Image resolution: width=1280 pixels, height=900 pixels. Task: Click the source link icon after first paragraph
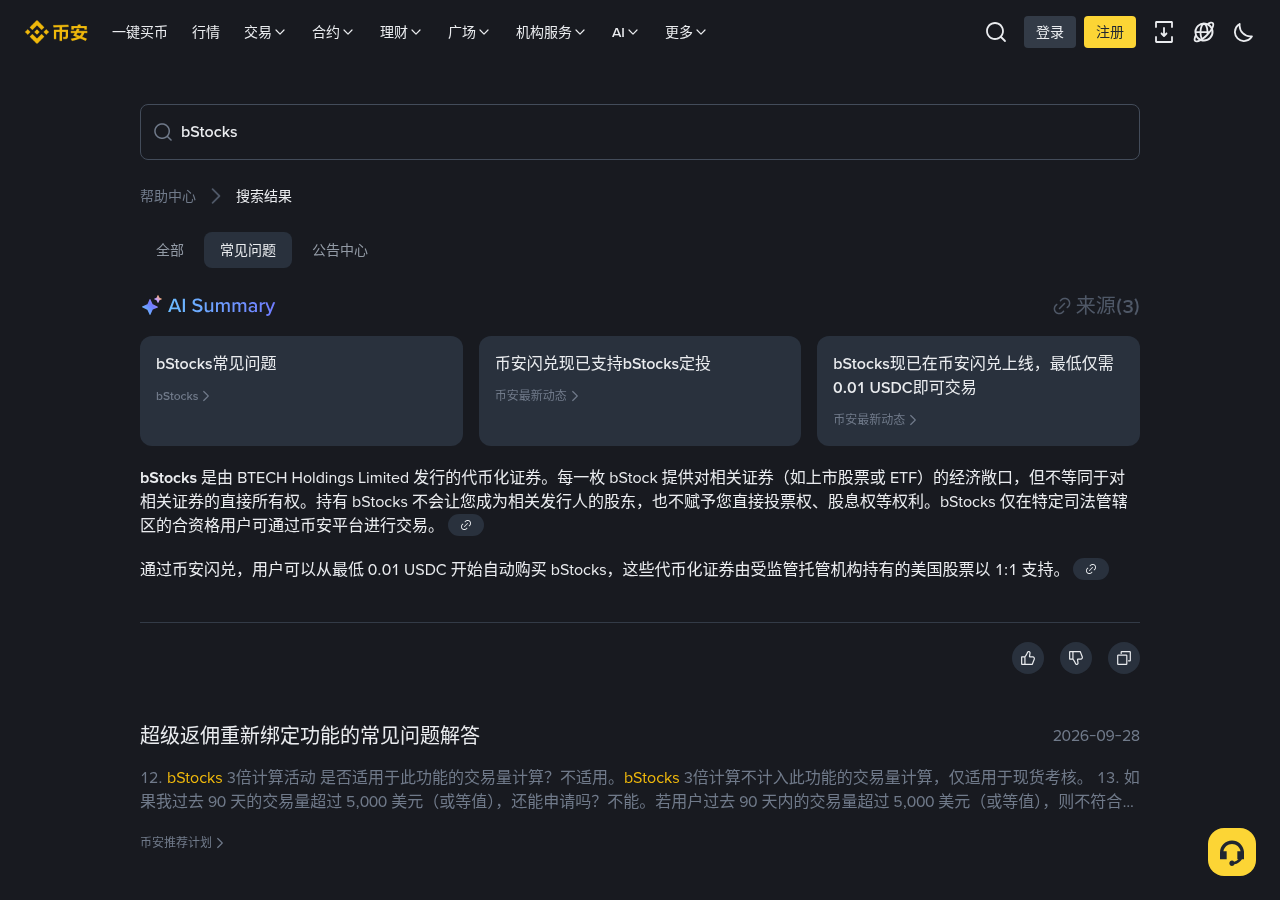coord(466,525)
